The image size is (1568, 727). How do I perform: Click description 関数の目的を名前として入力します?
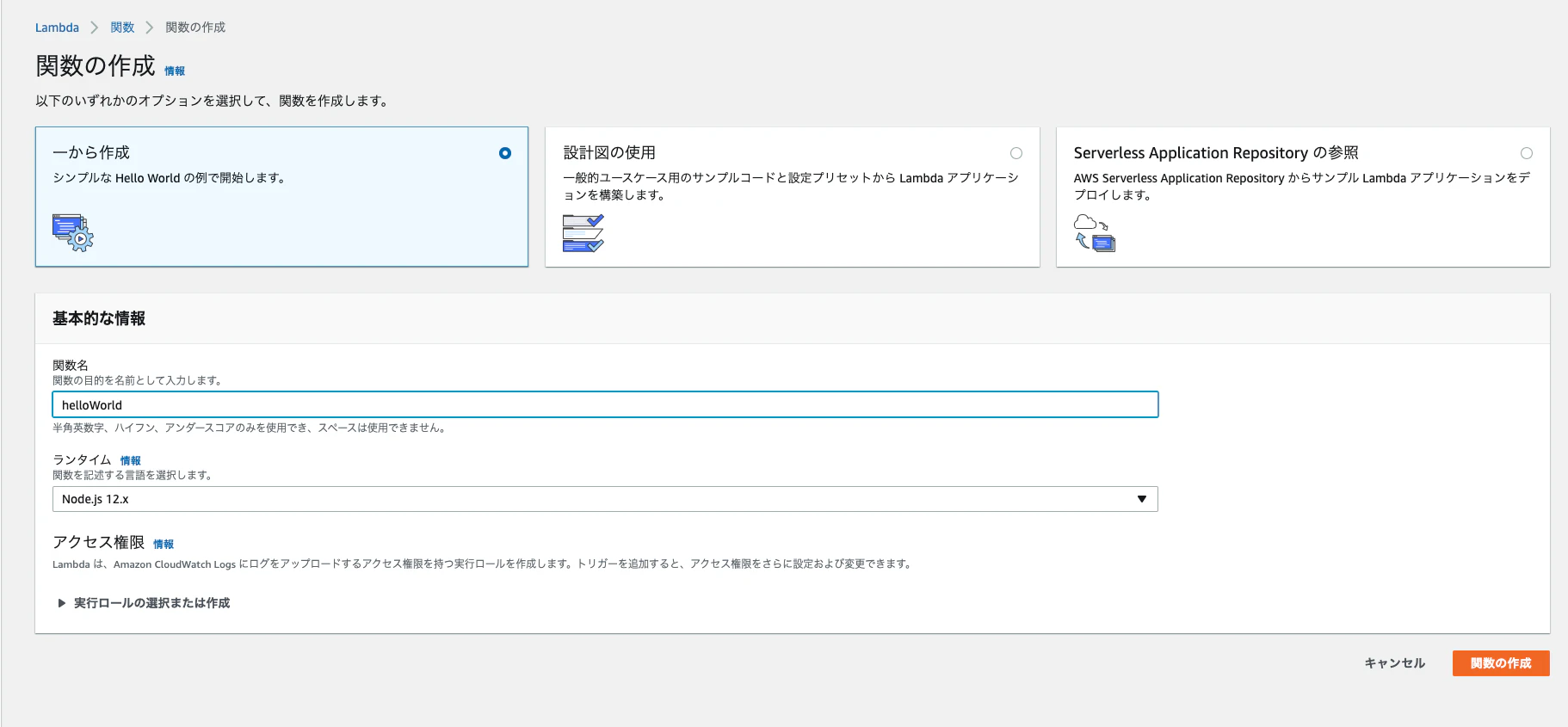(137, 380)
